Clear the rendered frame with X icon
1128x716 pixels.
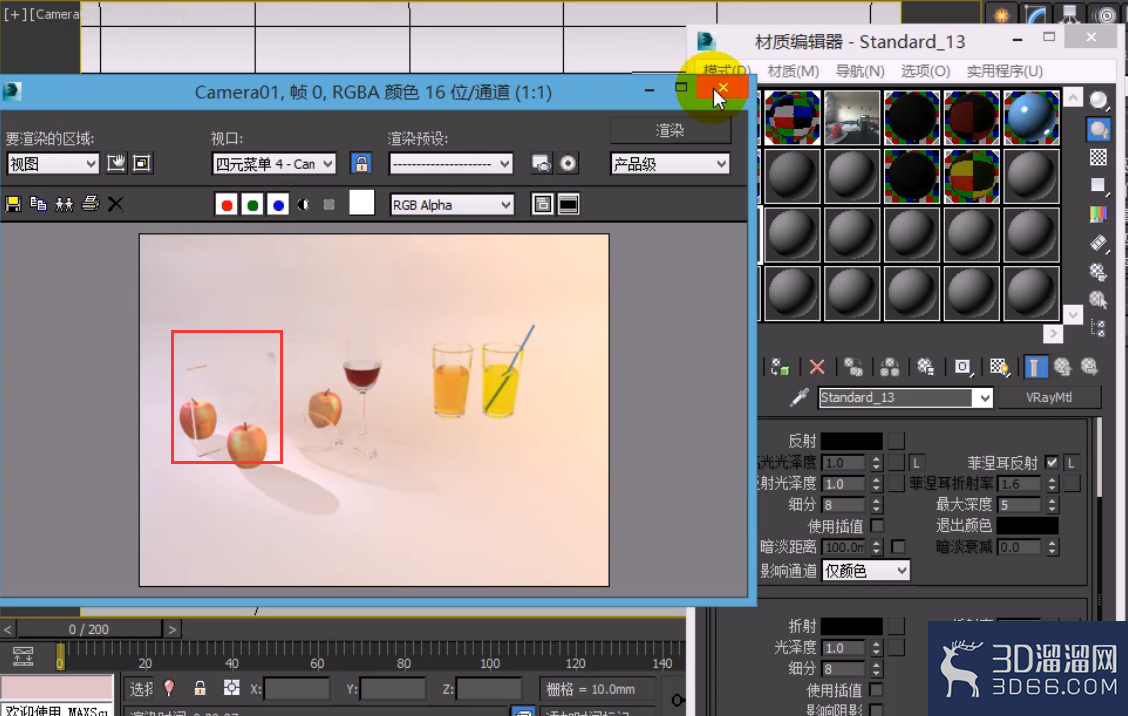(115, 204)
